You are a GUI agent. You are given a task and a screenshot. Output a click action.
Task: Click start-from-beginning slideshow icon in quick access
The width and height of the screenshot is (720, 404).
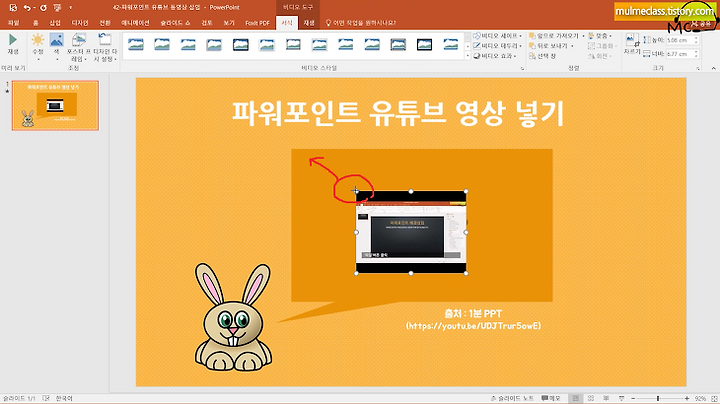click(x=57, y=7)
